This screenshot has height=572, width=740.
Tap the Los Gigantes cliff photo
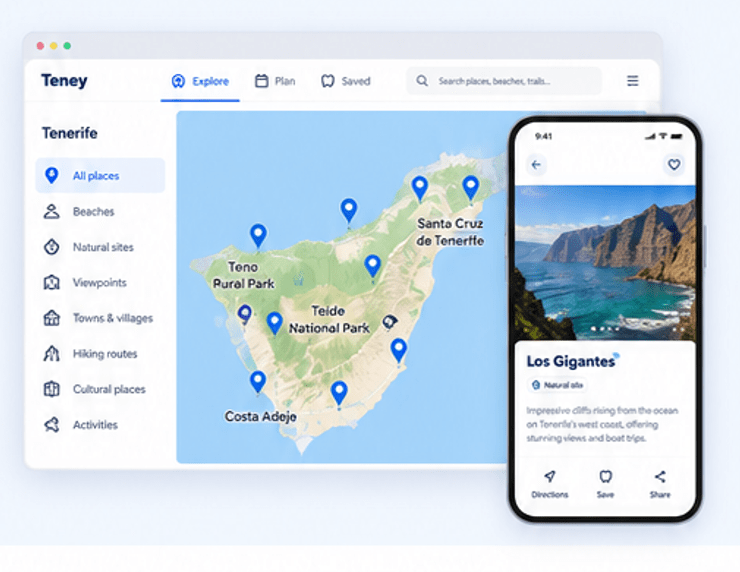coord(605,262)
